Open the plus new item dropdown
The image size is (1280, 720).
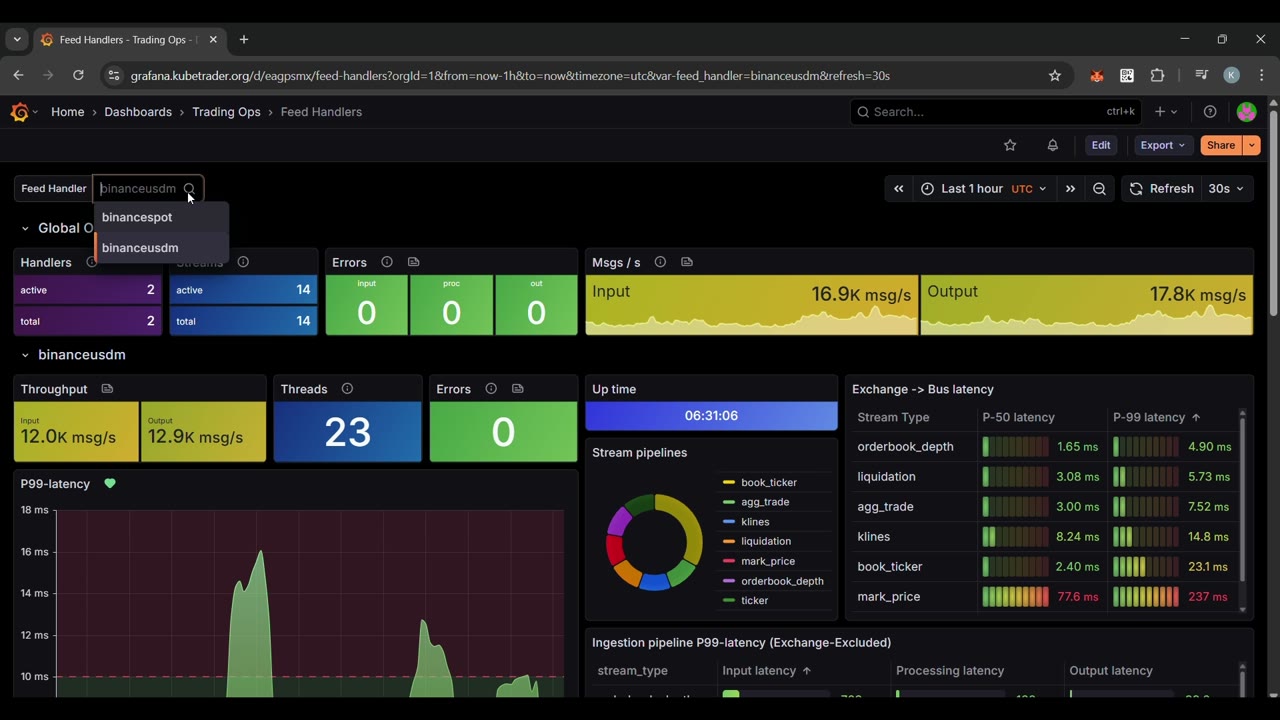pos(1166,112)
